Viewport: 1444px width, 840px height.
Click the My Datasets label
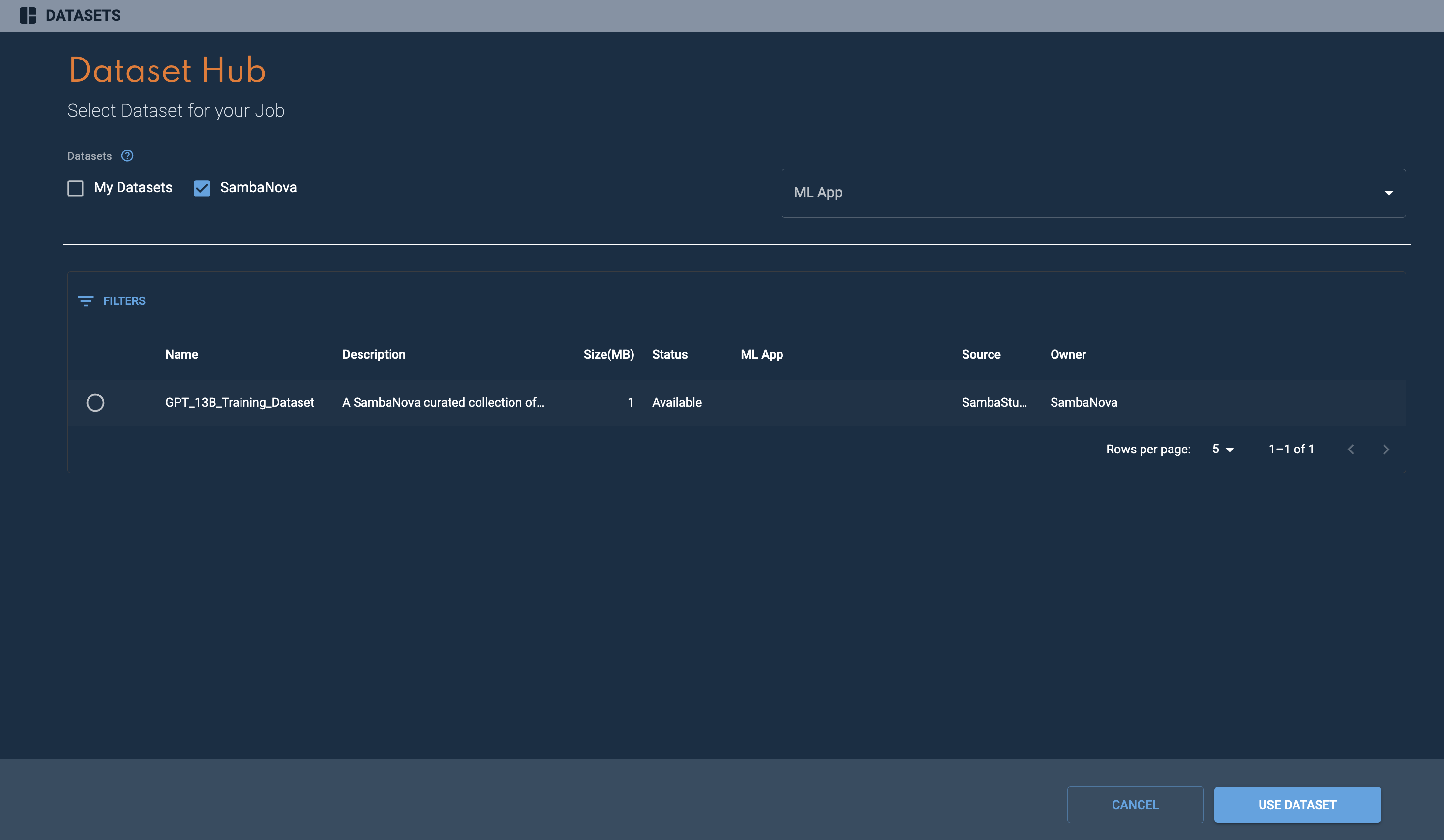(133, 187)
